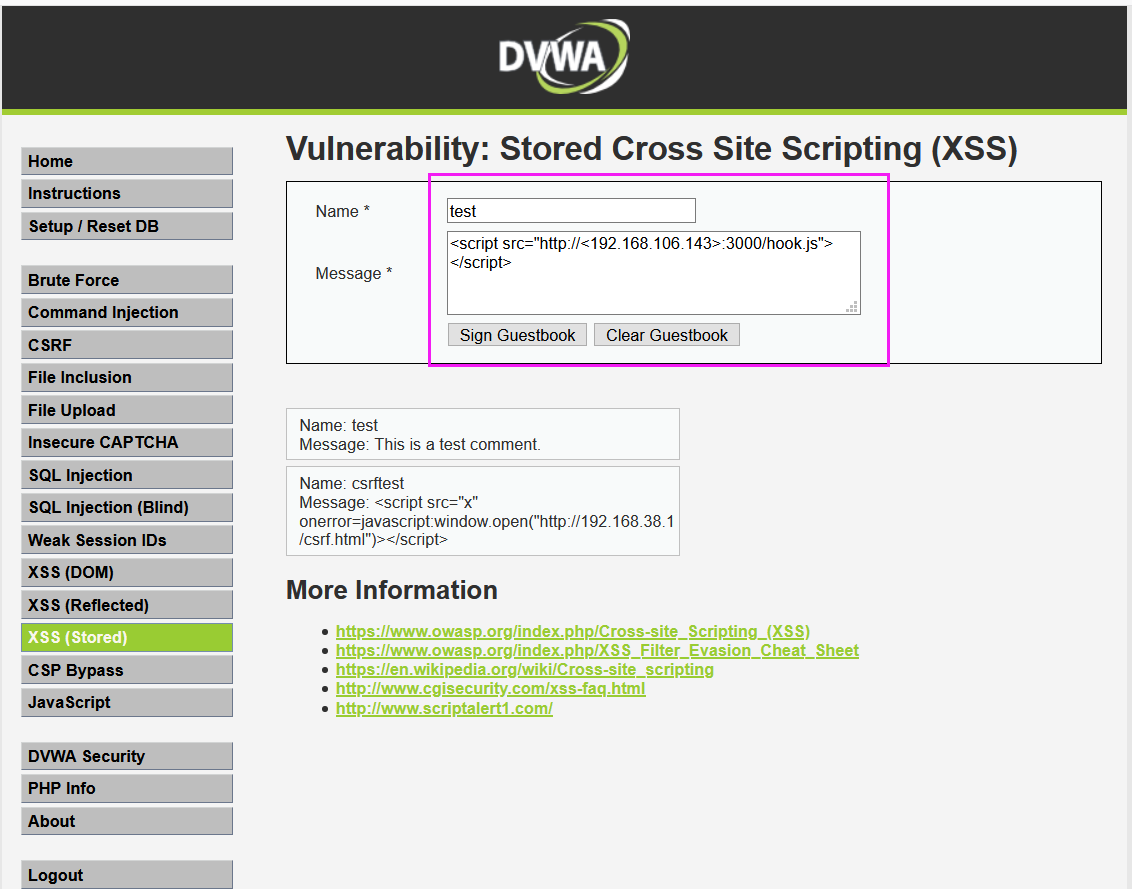Click Logout in the sidebar

point(127,875)
